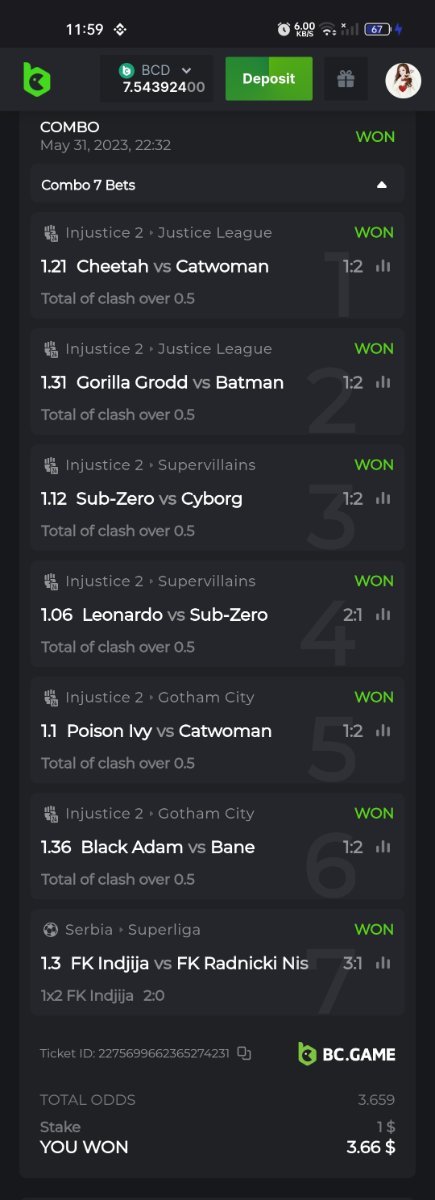Tap the 7.54392400 balance amount
The height and width of the screenshot is (1200, 435).
[x=164, y=87]
